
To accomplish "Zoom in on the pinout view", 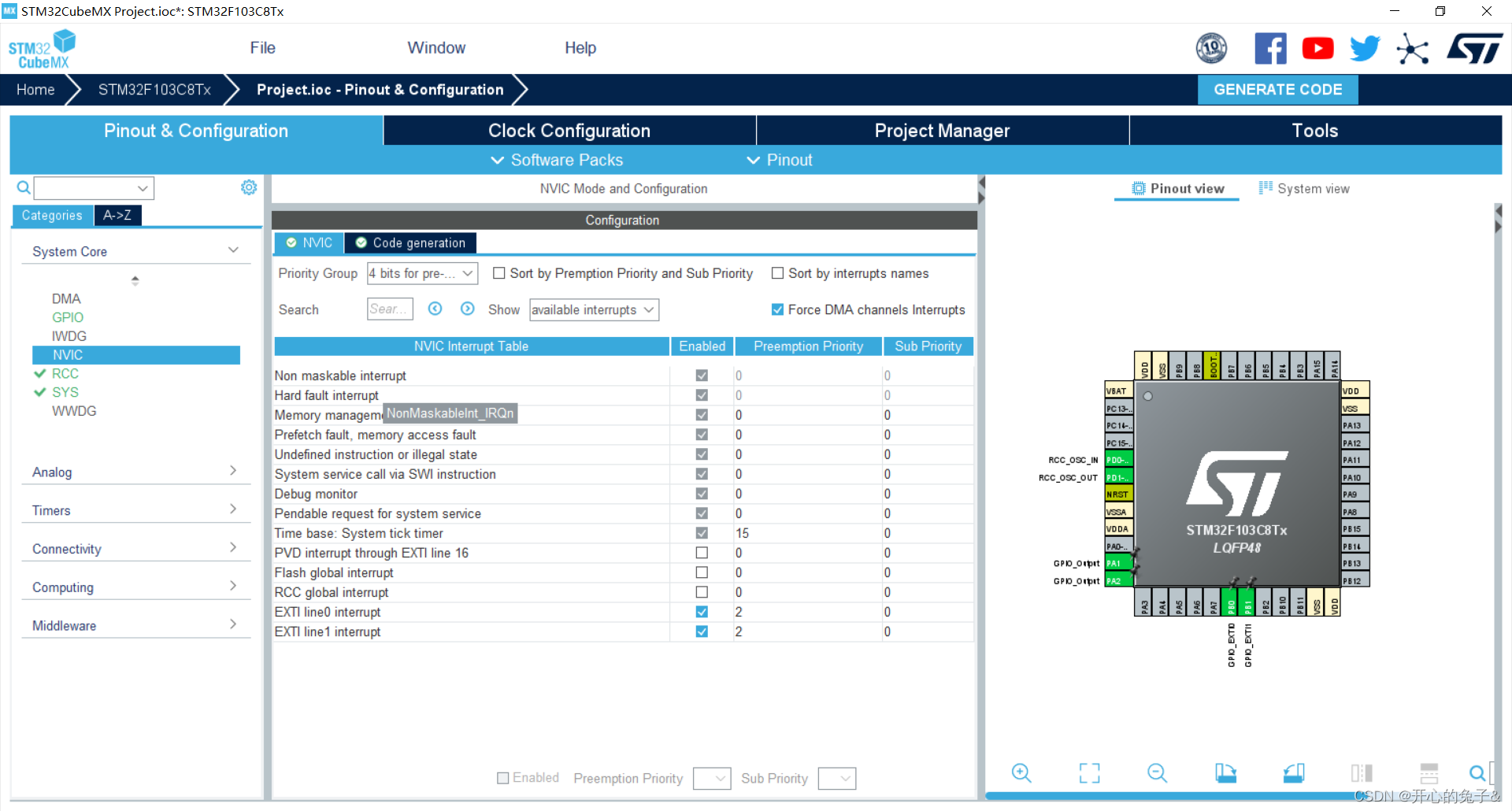I will (1021, 773).
